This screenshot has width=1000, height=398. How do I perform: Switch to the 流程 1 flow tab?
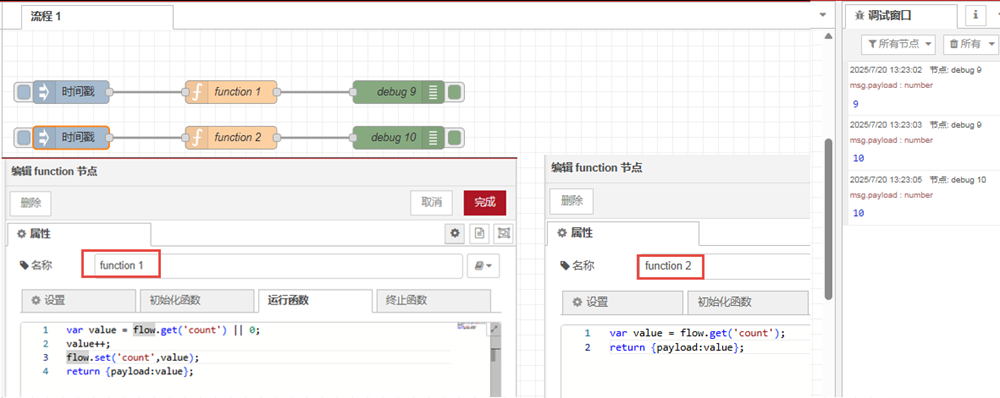97,17
